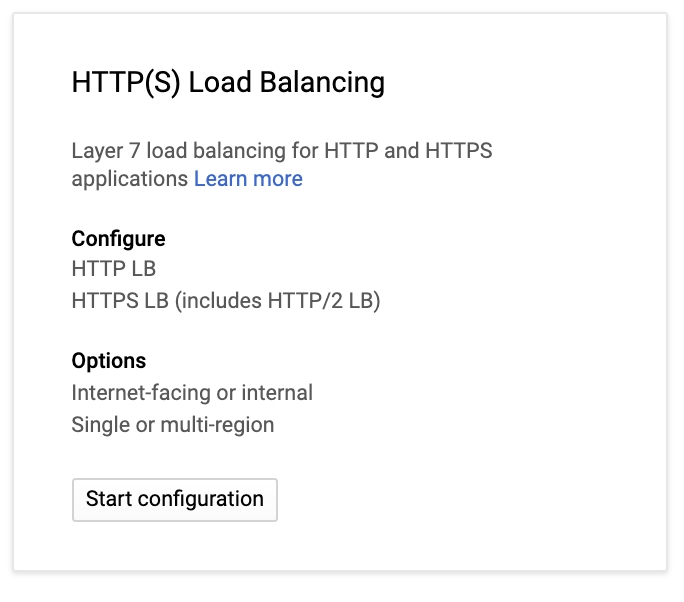This screenshot has width=684, height=602.
Task: Click the Options section heading
Action: (108, 361)
